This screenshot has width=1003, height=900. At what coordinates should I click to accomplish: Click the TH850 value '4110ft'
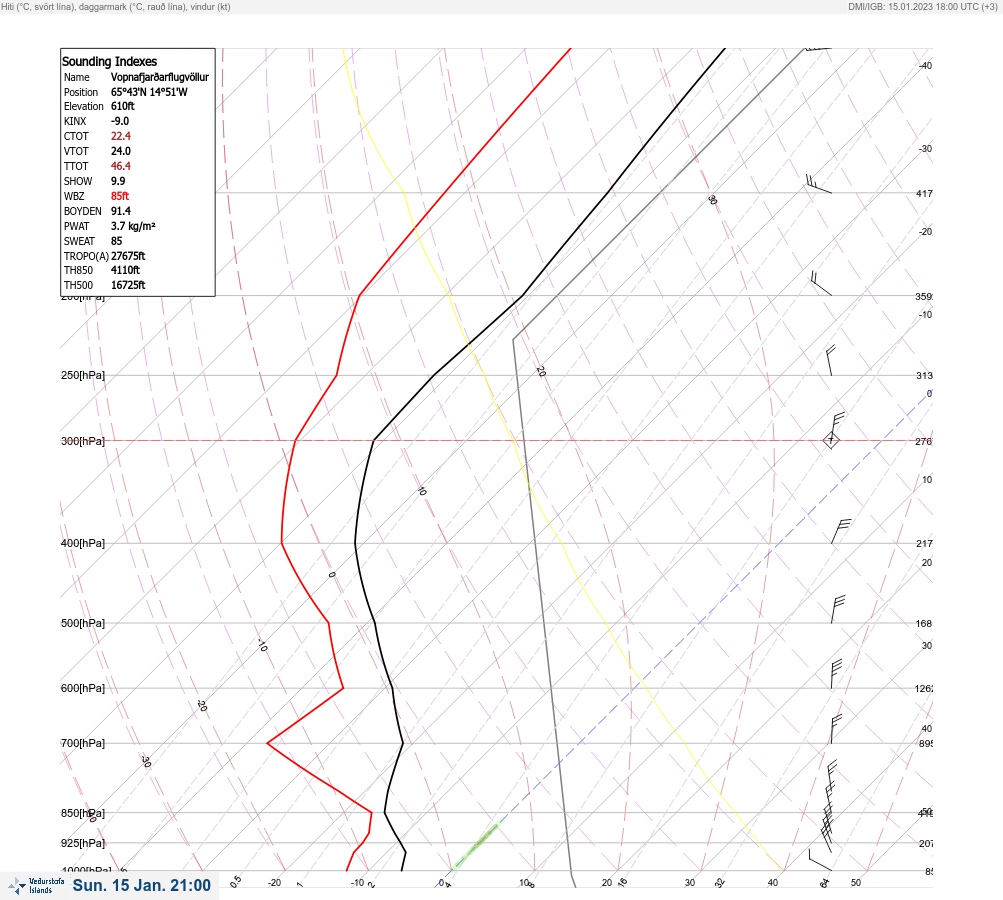pos(125,270)
